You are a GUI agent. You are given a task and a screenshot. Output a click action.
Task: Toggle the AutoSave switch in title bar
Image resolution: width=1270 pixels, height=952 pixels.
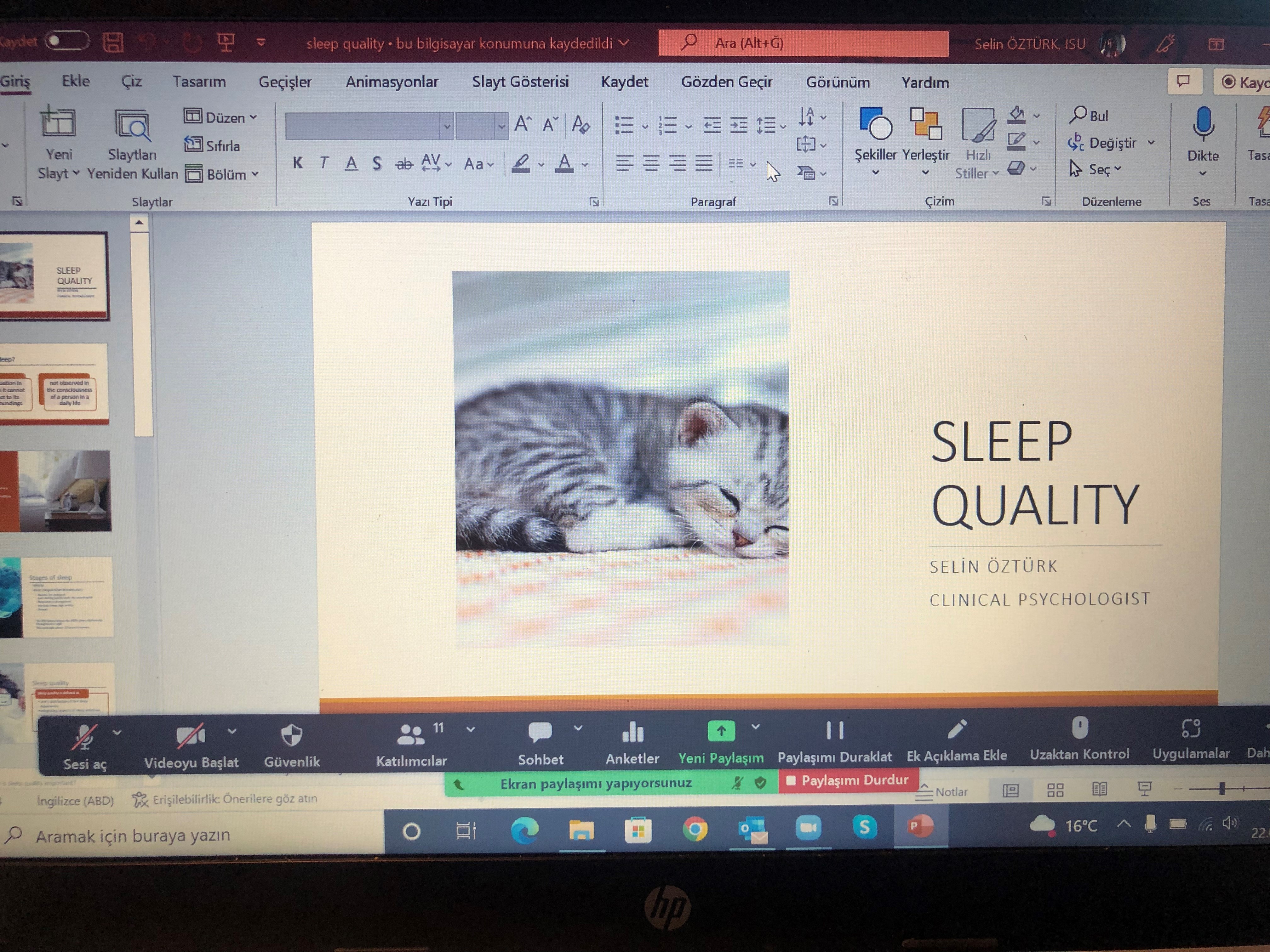(x=67, y=41)
